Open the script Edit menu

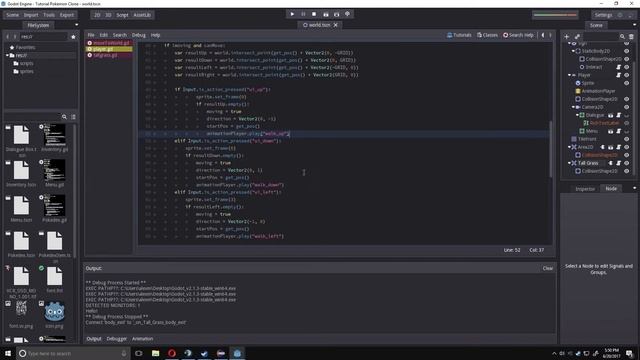tap(104, 35)
